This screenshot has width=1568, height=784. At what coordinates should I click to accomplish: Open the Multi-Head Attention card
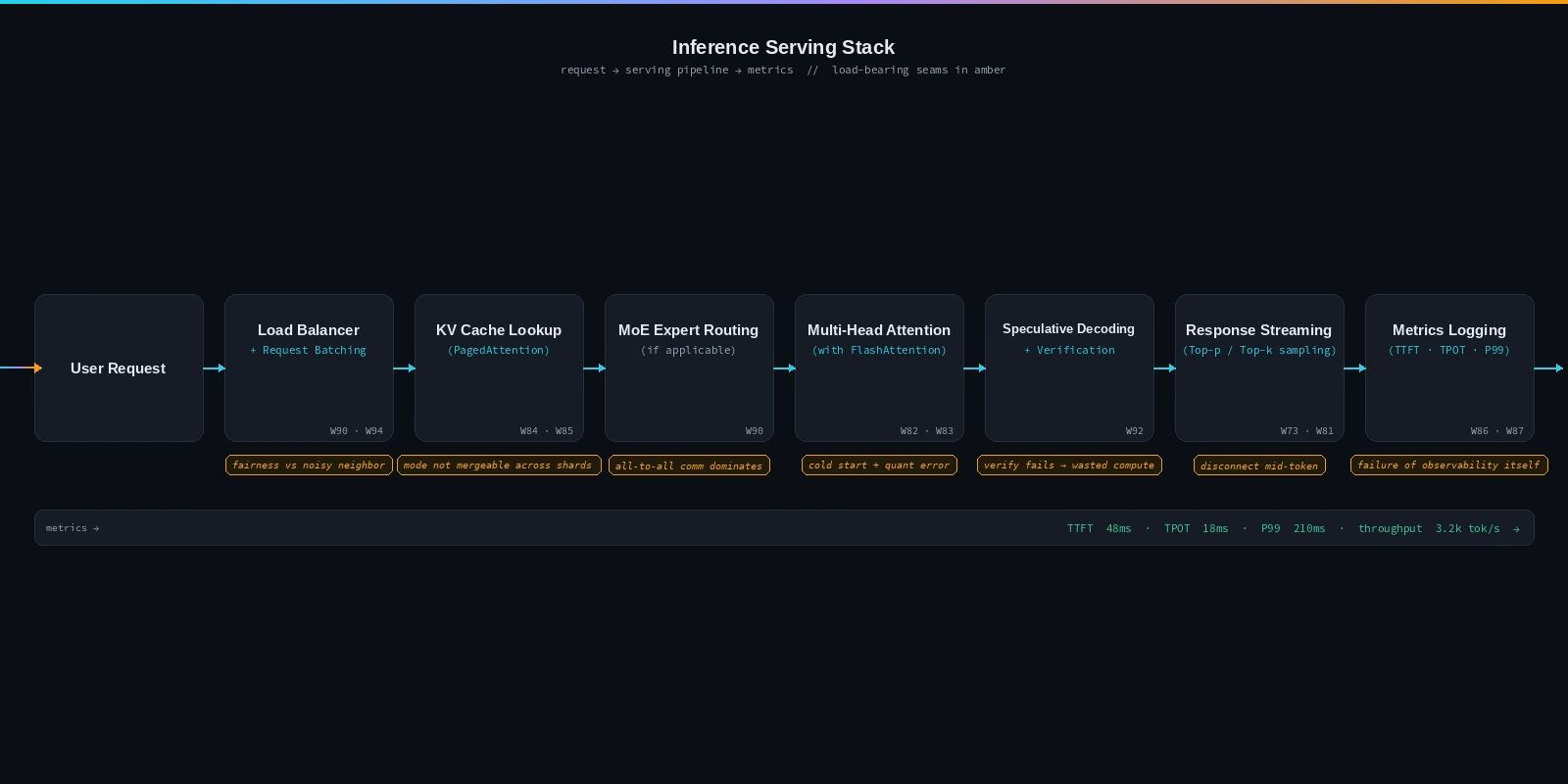[x=879, y=367]
